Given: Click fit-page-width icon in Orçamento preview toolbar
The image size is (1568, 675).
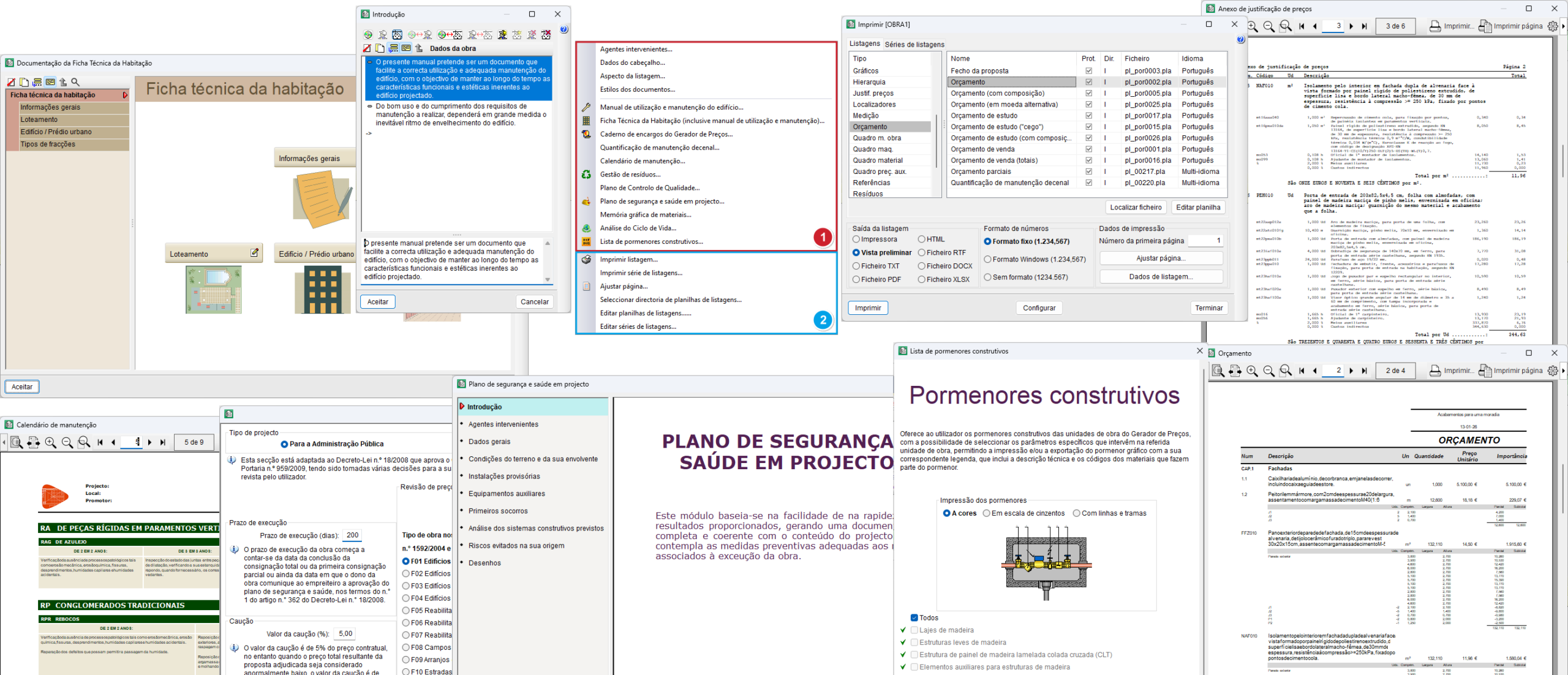Looking at the screenshot, I should pyautogui.click(x=1235, y=371).
